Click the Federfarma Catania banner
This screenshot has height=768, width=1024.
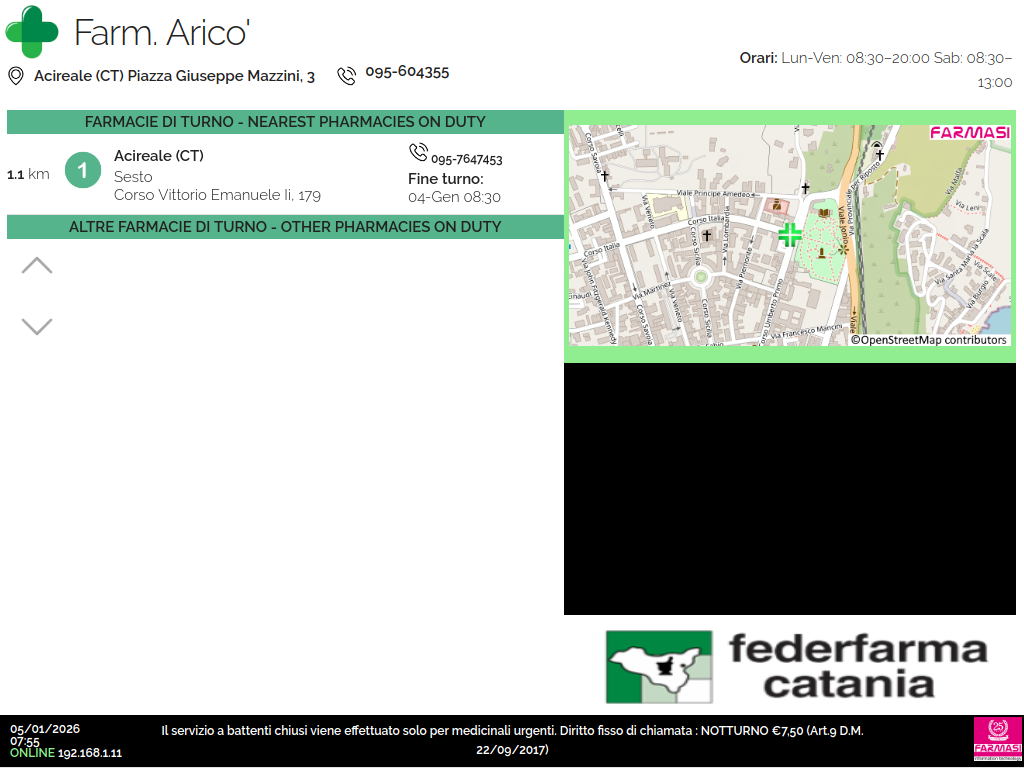click(x=796, y=666)
